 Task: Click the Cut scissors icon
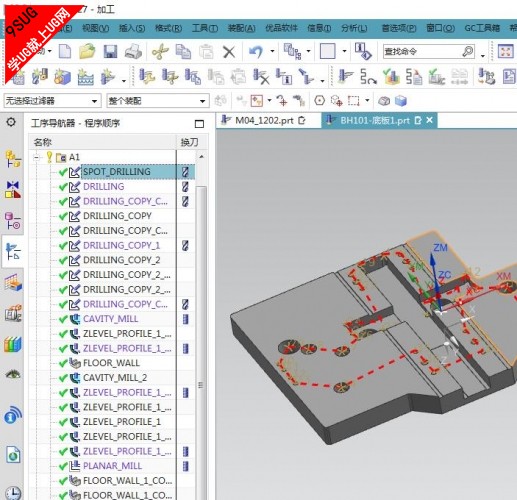tap(160, 52)
